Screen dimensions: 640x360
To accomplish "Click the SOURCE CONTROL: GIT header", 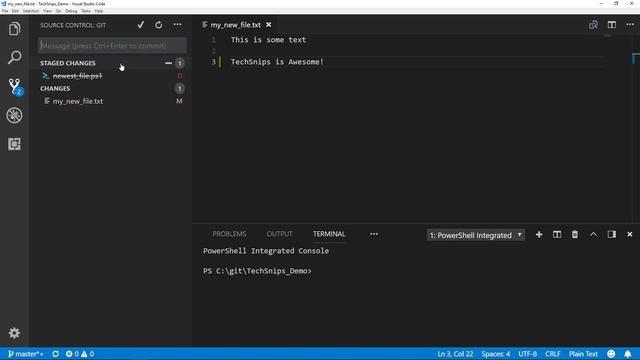I will tap(73, 25).
